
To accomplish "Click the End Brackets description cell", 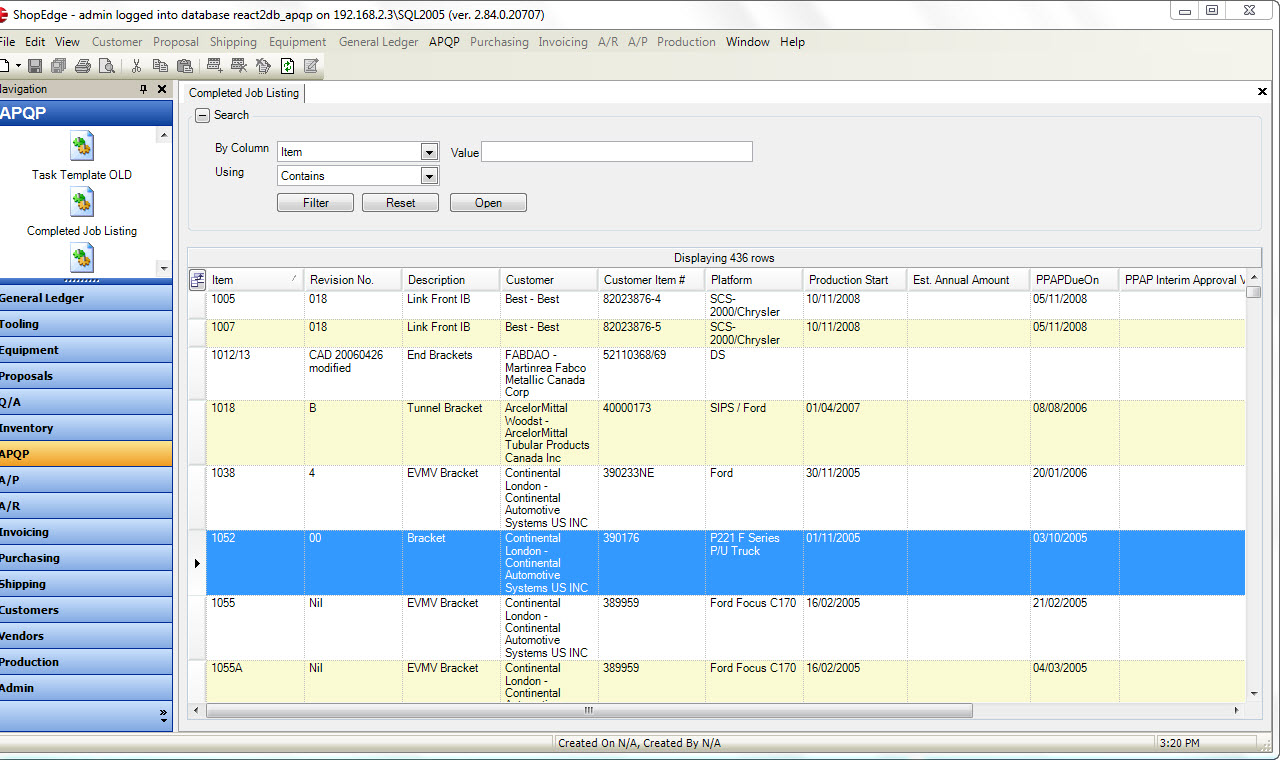I will tap(450, 373).
